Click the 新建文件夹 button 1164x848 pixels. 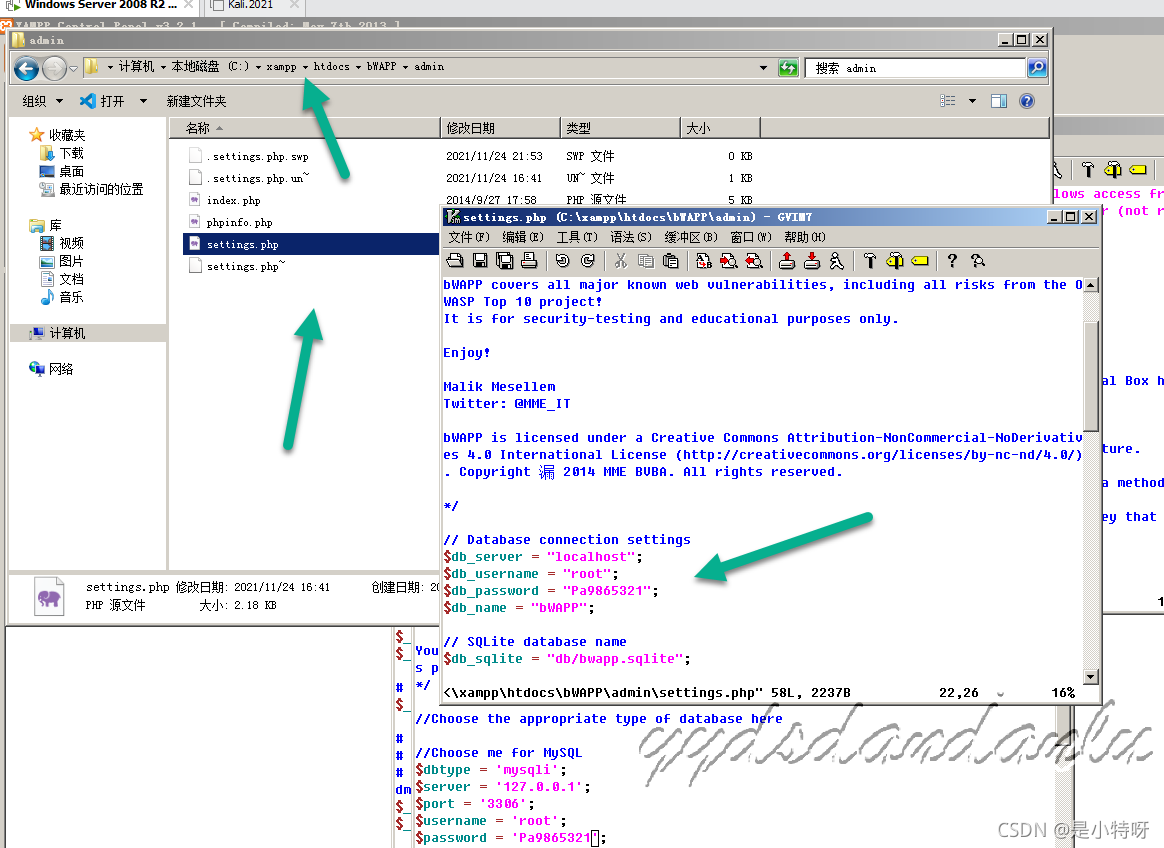196,101
